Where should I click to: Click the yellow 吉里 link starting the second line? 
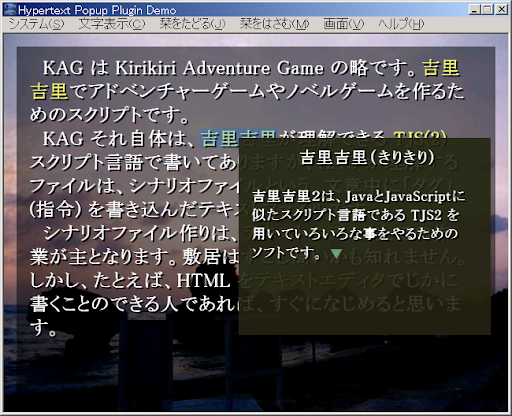[x=49, y=91]
